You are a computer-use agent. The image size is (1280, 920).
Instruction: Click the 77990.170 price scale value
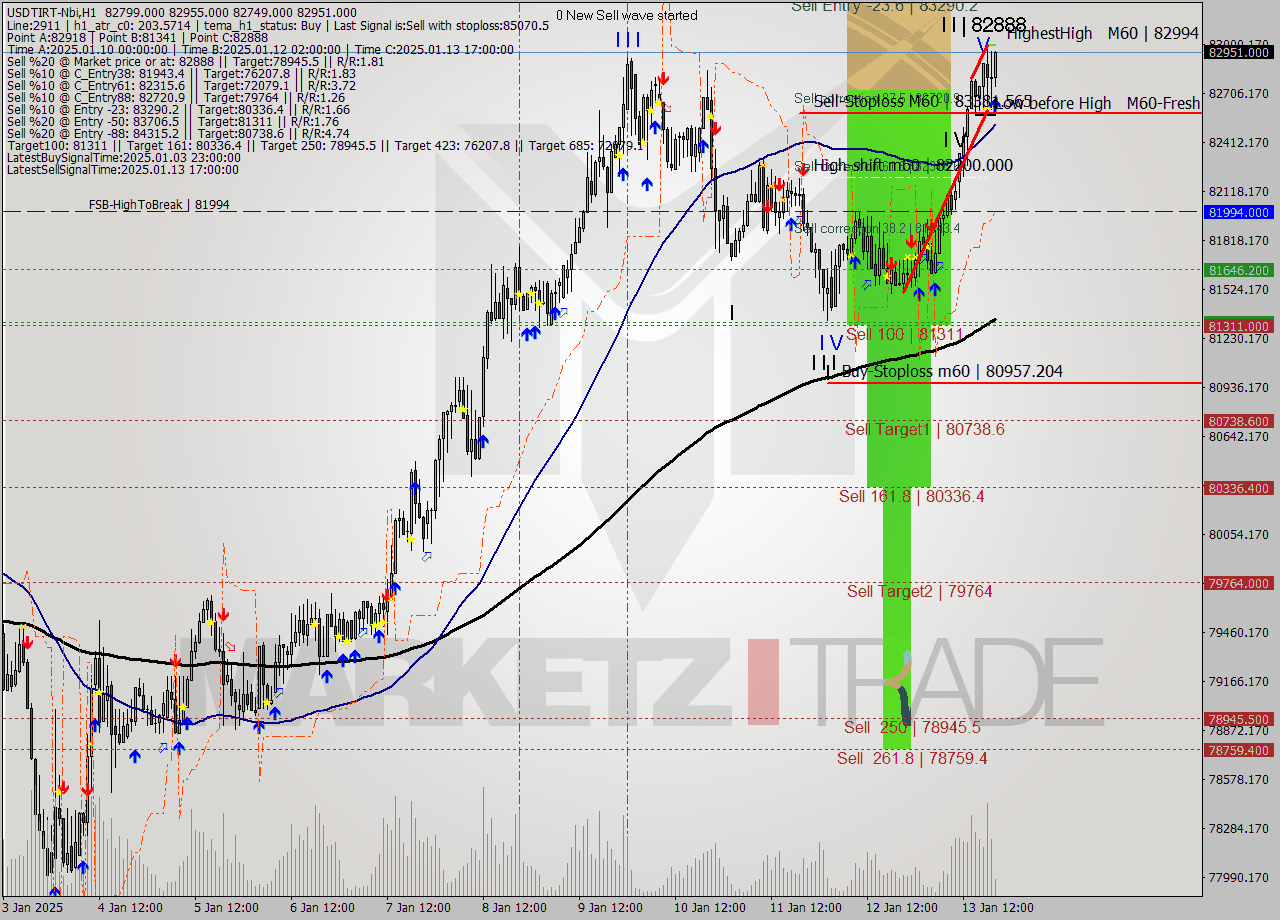(1239, 877)
